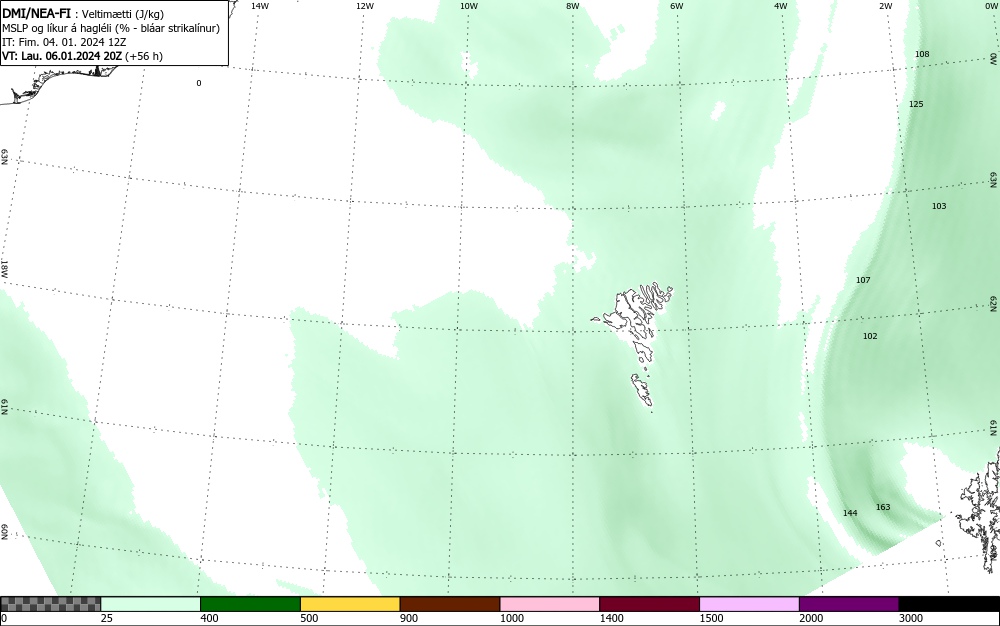Click the legend scale number 400
The height and width of the screenshot is (626, 1000).
[209, 618]
